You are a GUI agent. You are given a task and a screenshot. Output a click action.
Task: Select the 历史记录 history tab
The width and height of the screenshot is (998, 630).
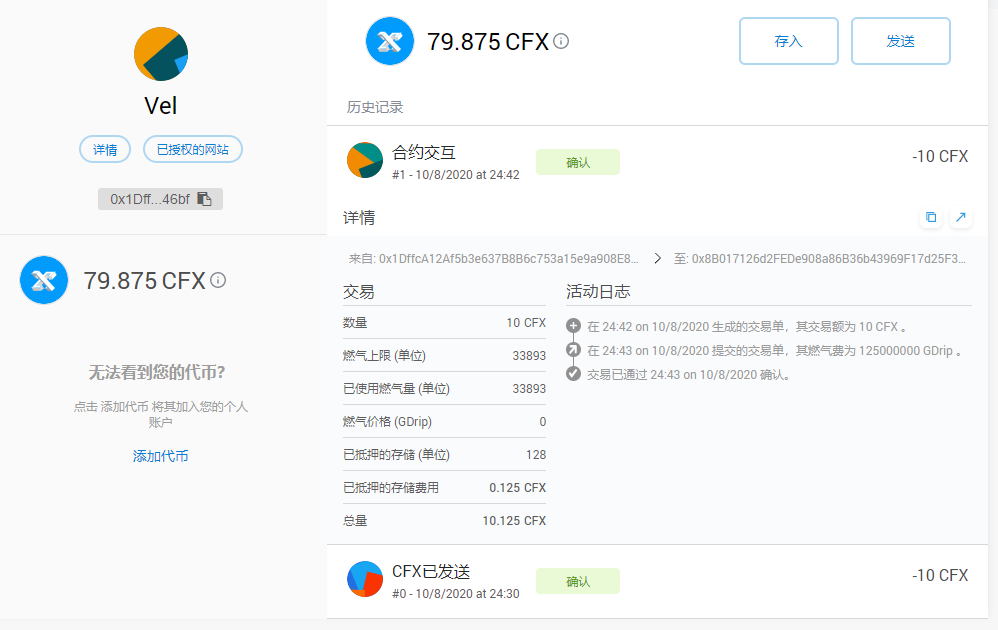coord(375,107)
